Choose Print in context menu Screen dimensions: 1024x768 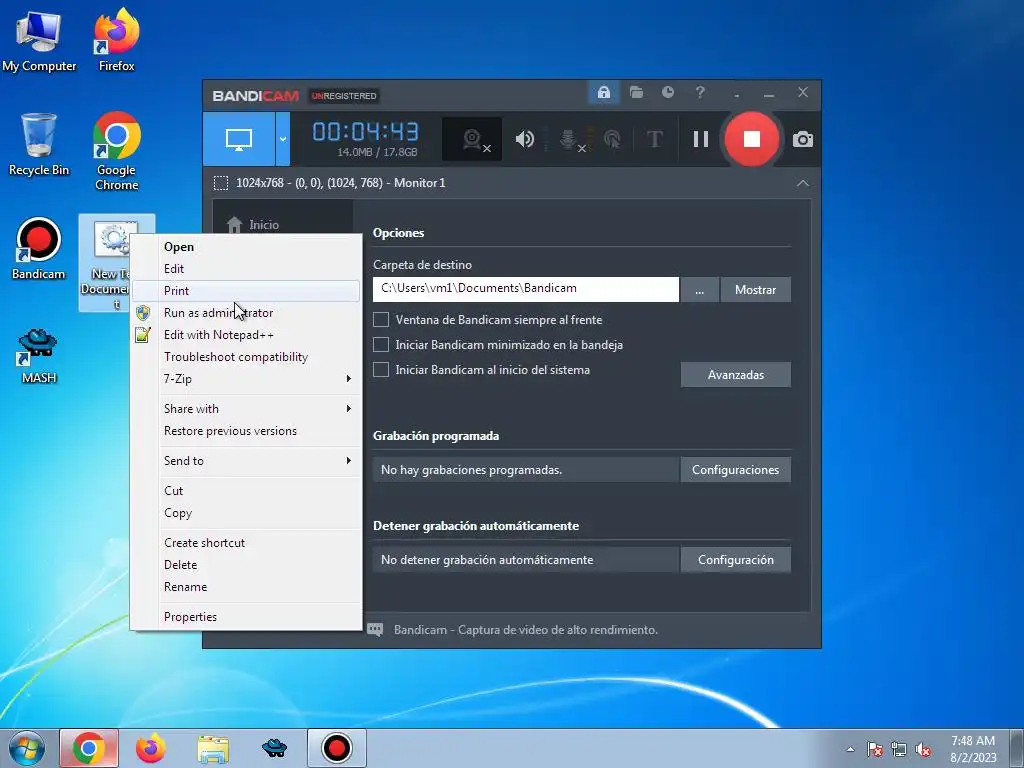click(x=246, y=291)
